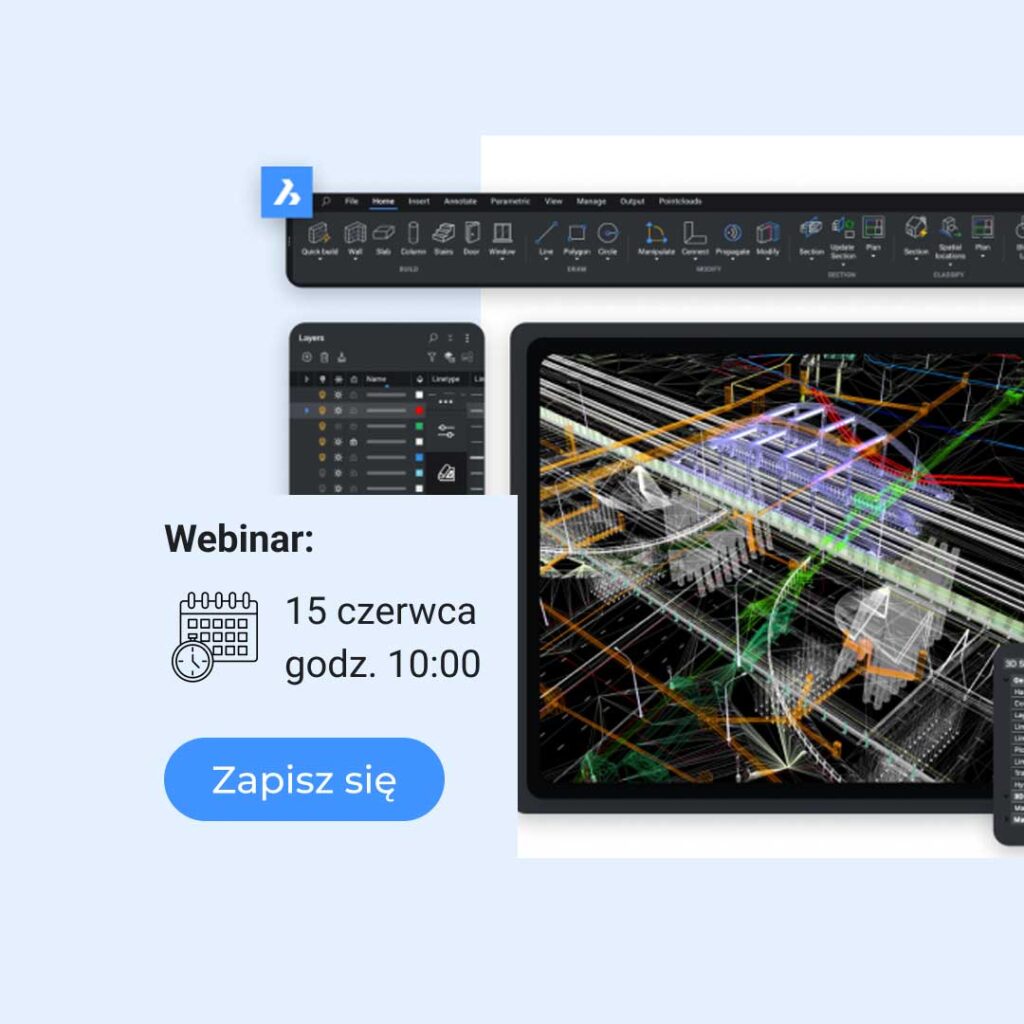
Task: Click the Zapisz się button
Action: point(304,779)
